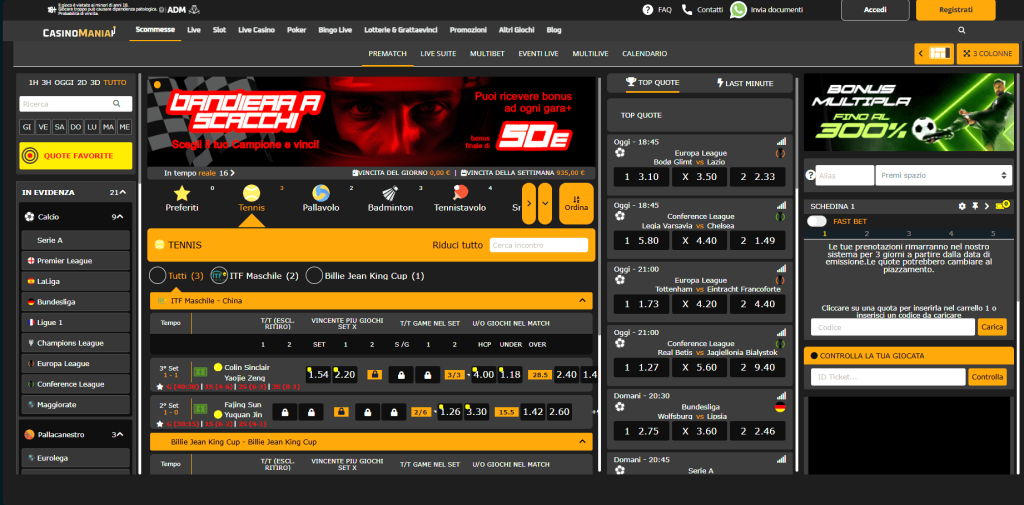The width and height of the screenshot is (1024, 505).
Task: Open the Calendario tab
Action: (x=645, y=54)
